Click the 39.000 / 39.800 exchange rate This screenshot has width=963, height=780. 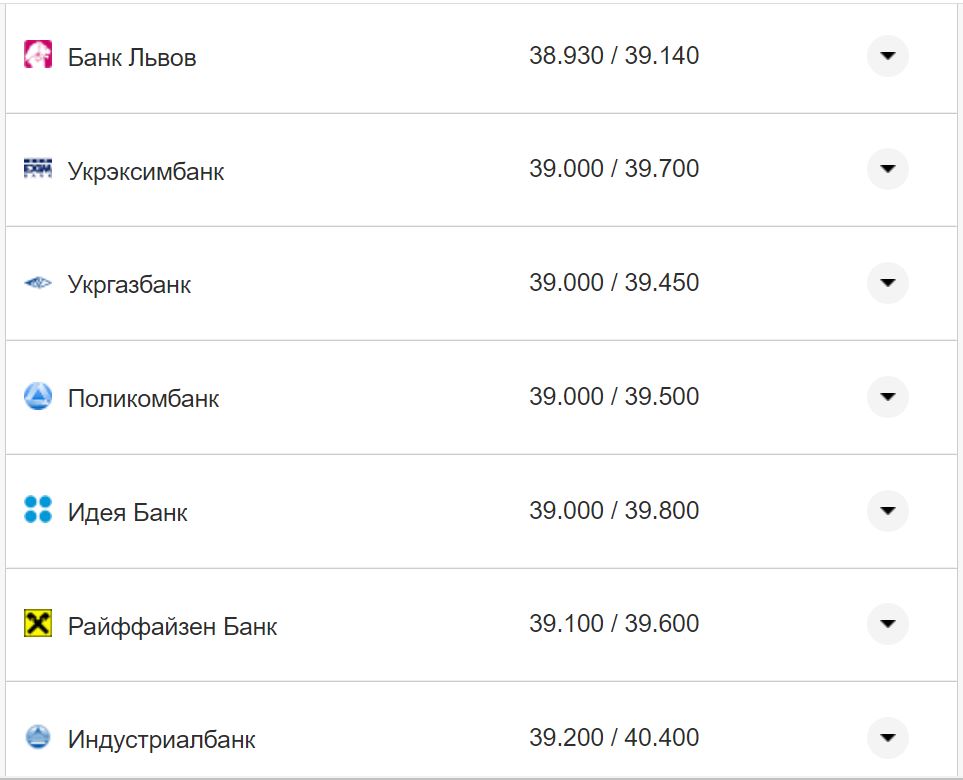[614, 511]
